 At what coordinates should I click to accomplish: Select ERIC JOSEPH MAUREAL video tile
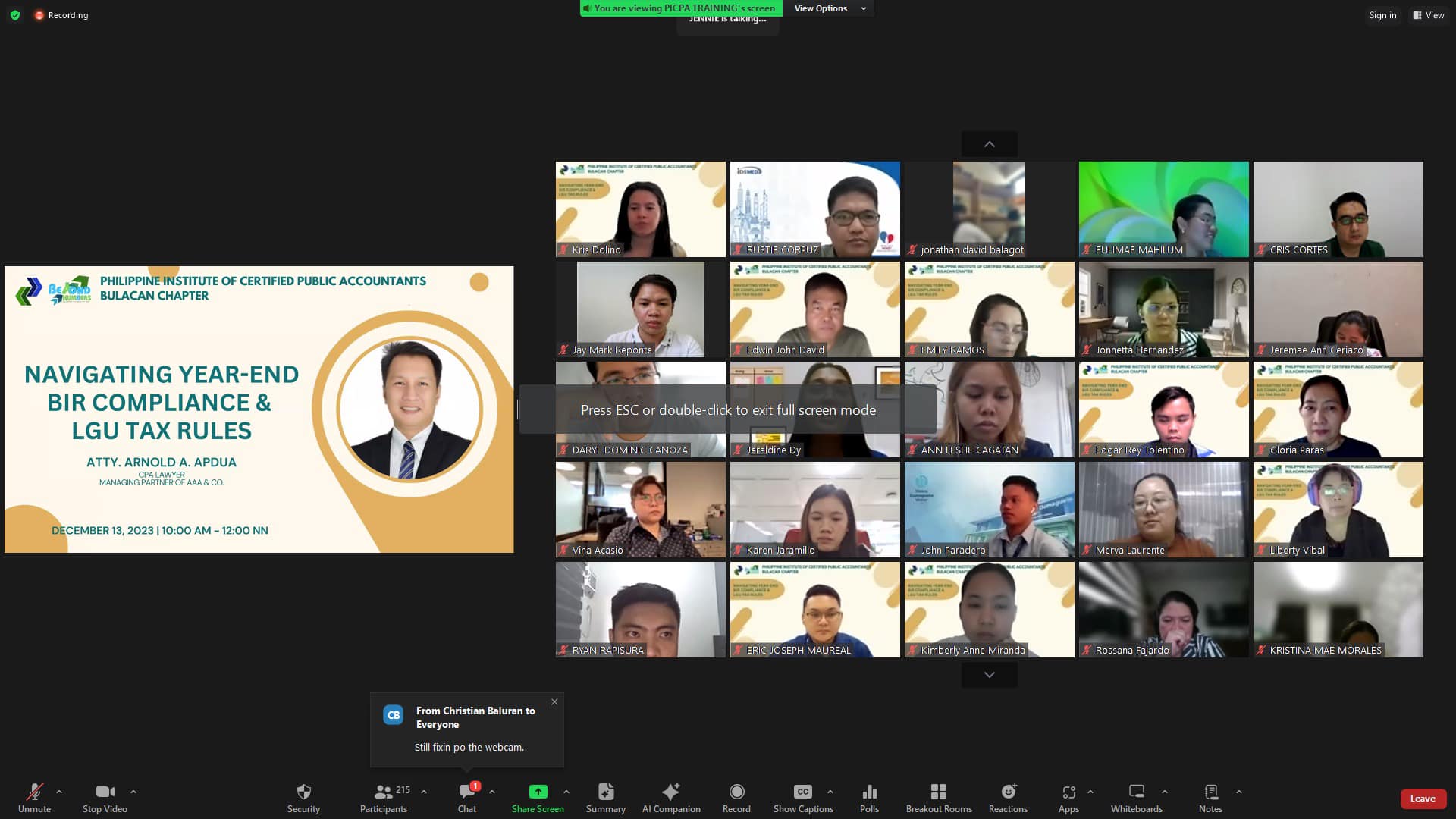pyautogui.click(x=814, y=610)
